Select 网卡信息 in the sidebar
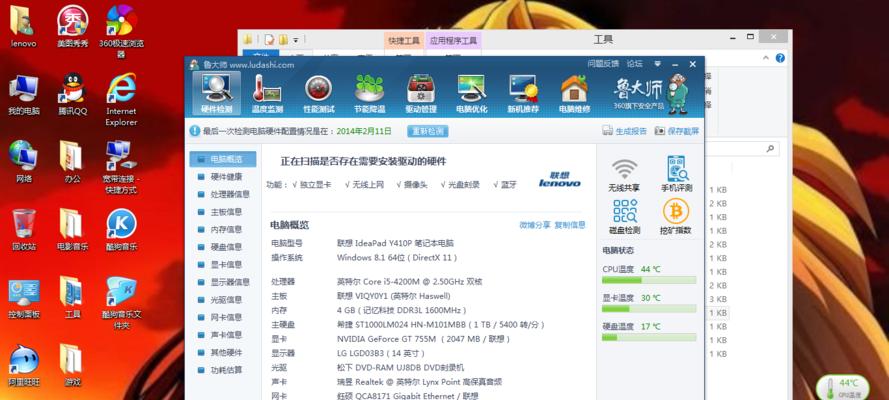Viewport: 889px width, 400px height. coord(222,317)
